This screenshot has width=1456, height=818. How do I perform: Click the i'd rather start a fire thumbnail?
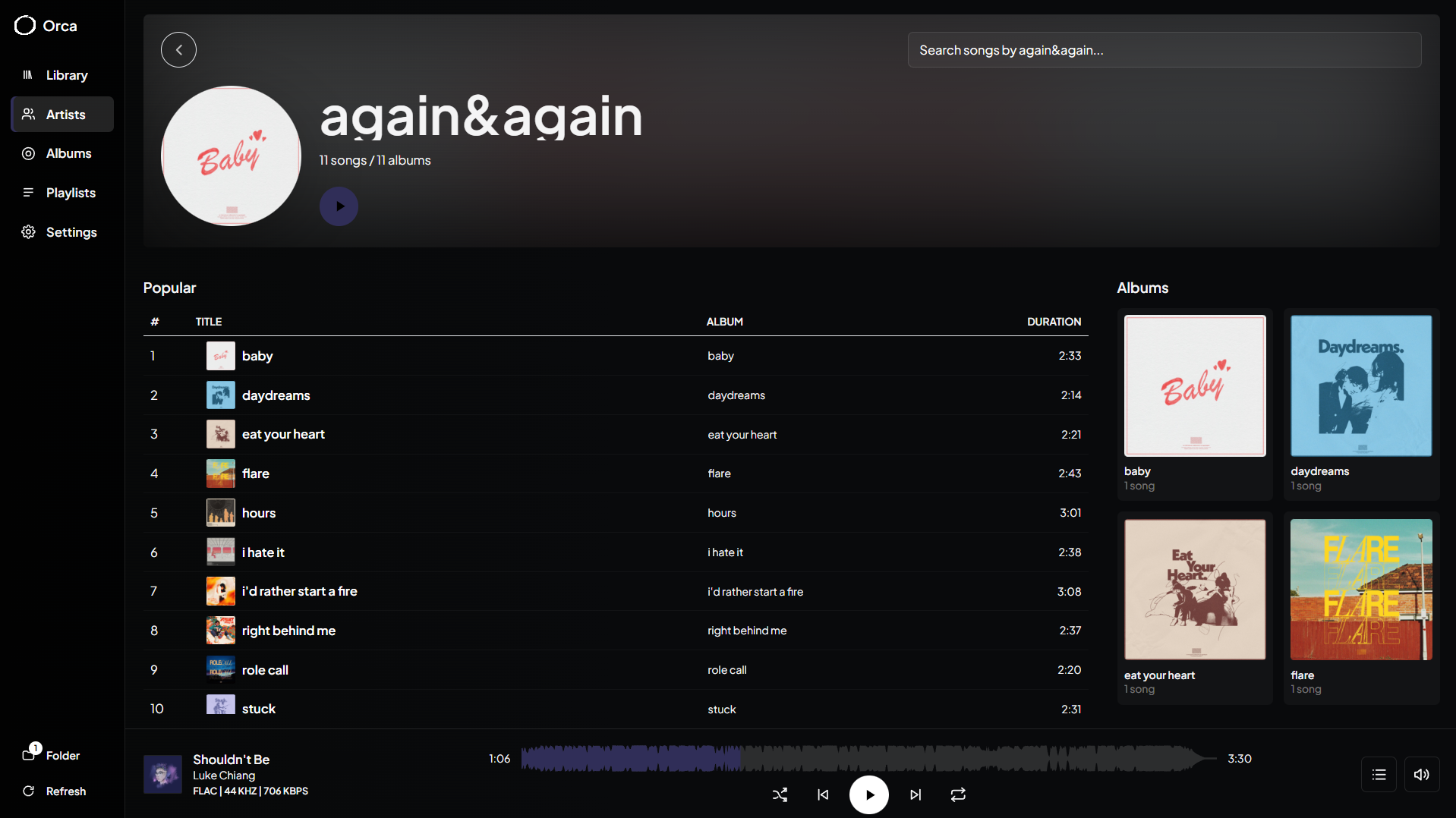(221, 591)
